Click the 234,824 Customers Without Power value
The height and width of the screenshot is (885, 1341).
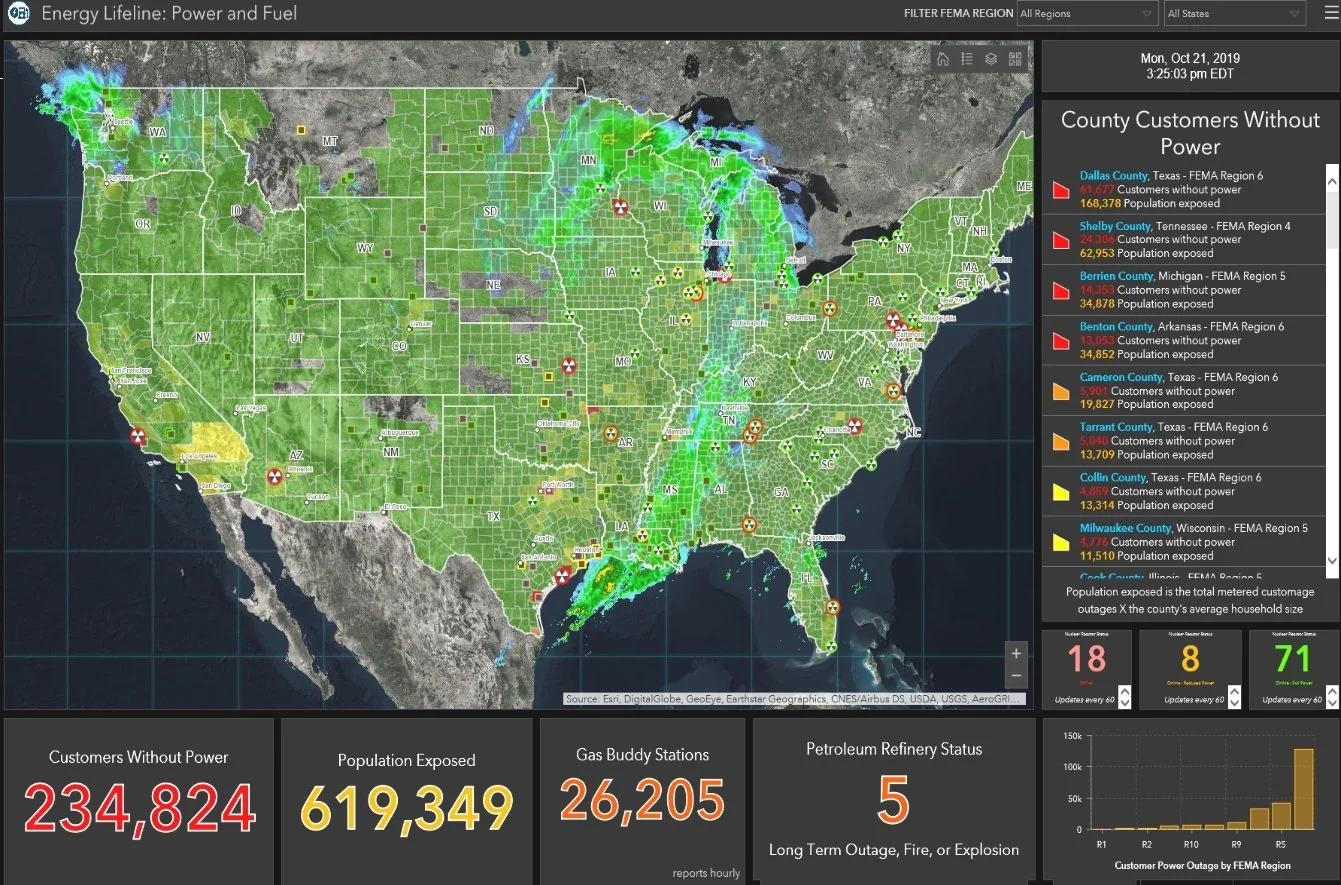coord(139,809)
